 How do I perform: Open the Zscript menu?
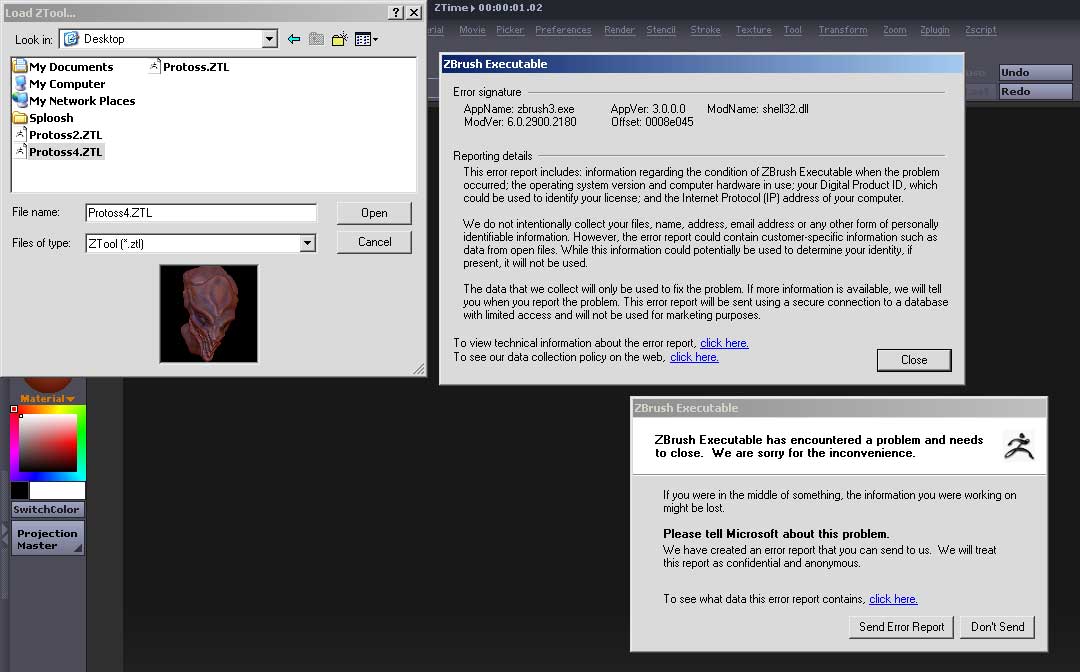click(x=980, y=30)
